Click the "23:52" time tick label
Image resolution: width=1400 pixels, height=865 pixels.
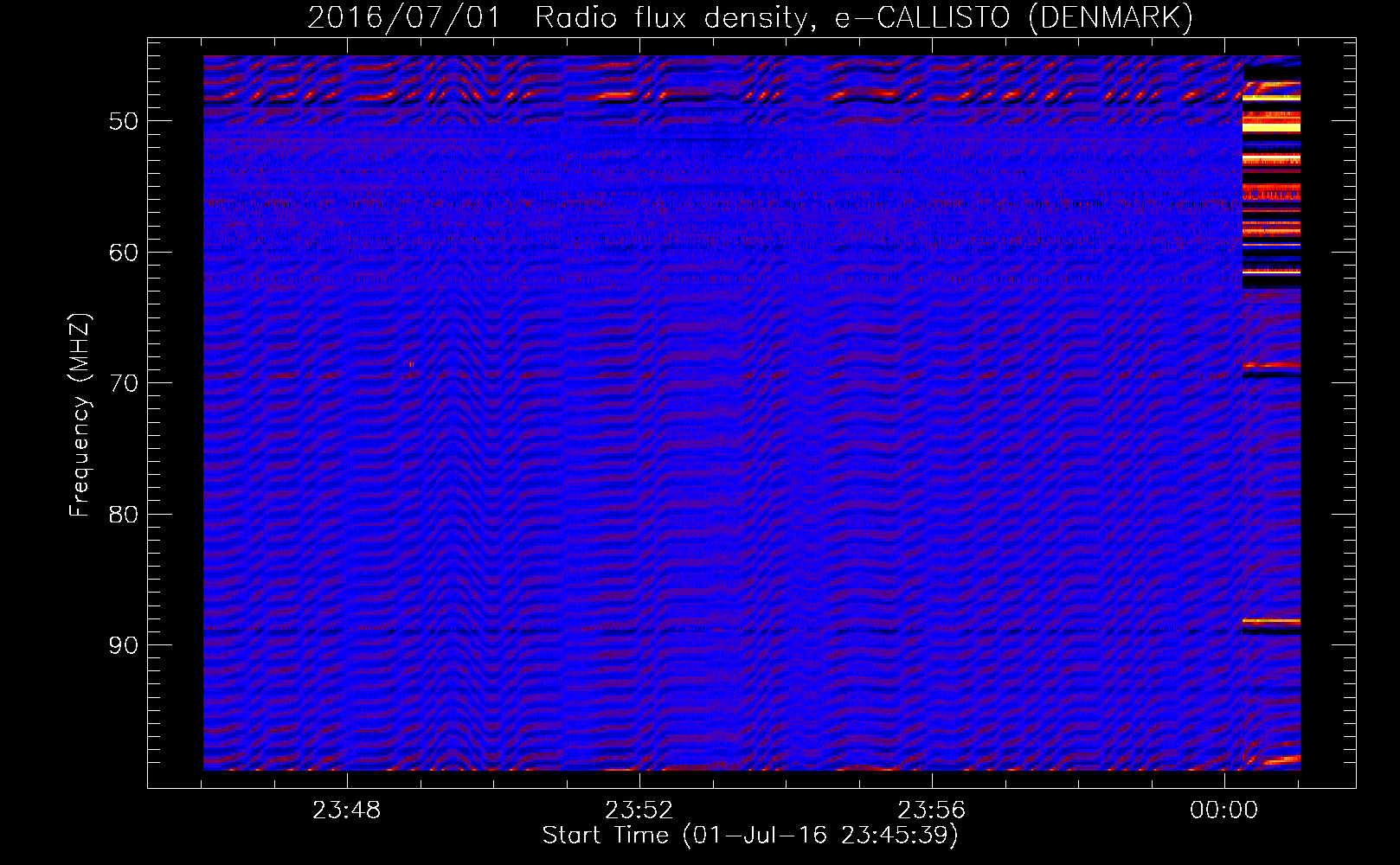(x=639, y=811)
